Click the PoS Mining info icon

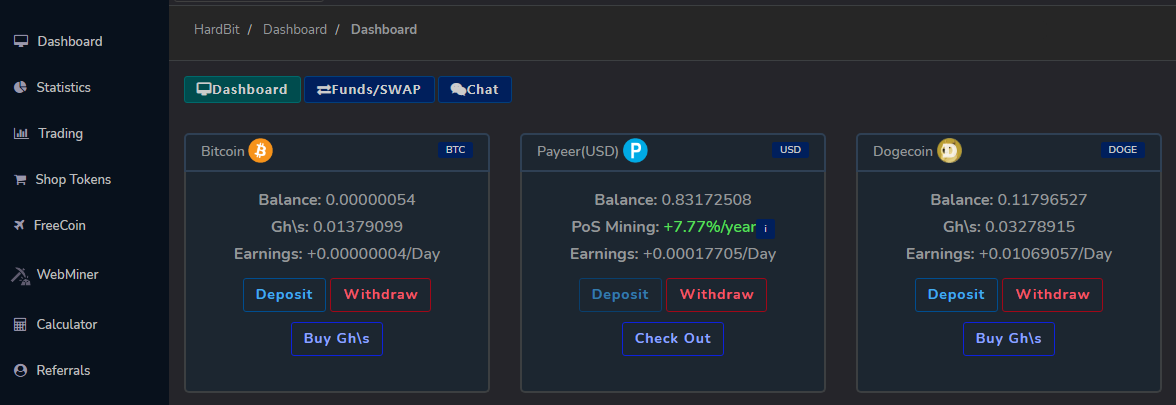coord(765,229)
